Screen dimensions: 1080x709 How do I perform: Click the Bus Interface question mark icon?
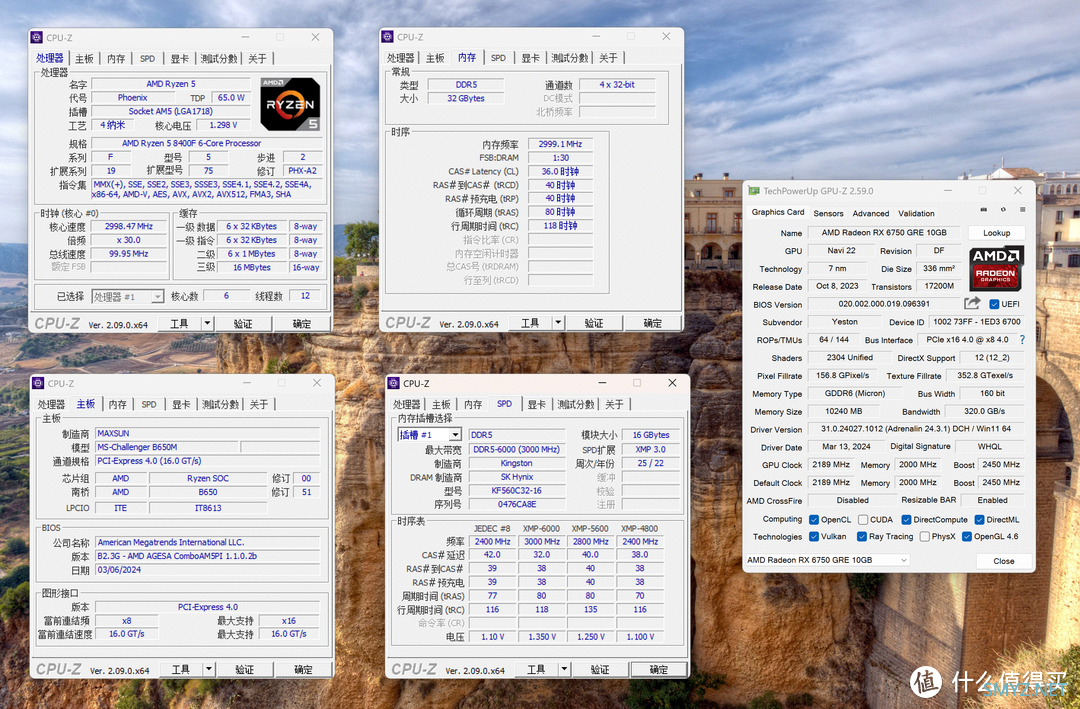[1021, 340]
